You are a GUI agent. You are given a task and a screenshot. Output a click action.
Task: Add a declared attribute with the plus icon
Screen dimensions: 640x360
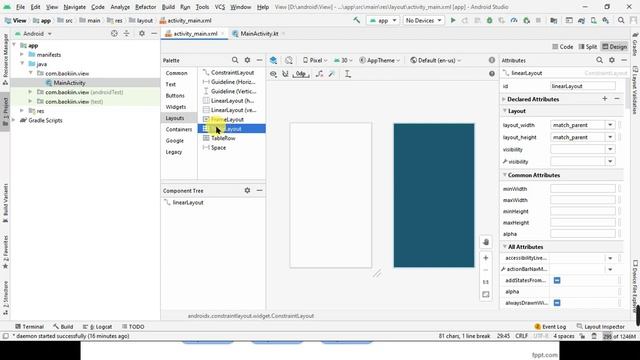[605, 99]
